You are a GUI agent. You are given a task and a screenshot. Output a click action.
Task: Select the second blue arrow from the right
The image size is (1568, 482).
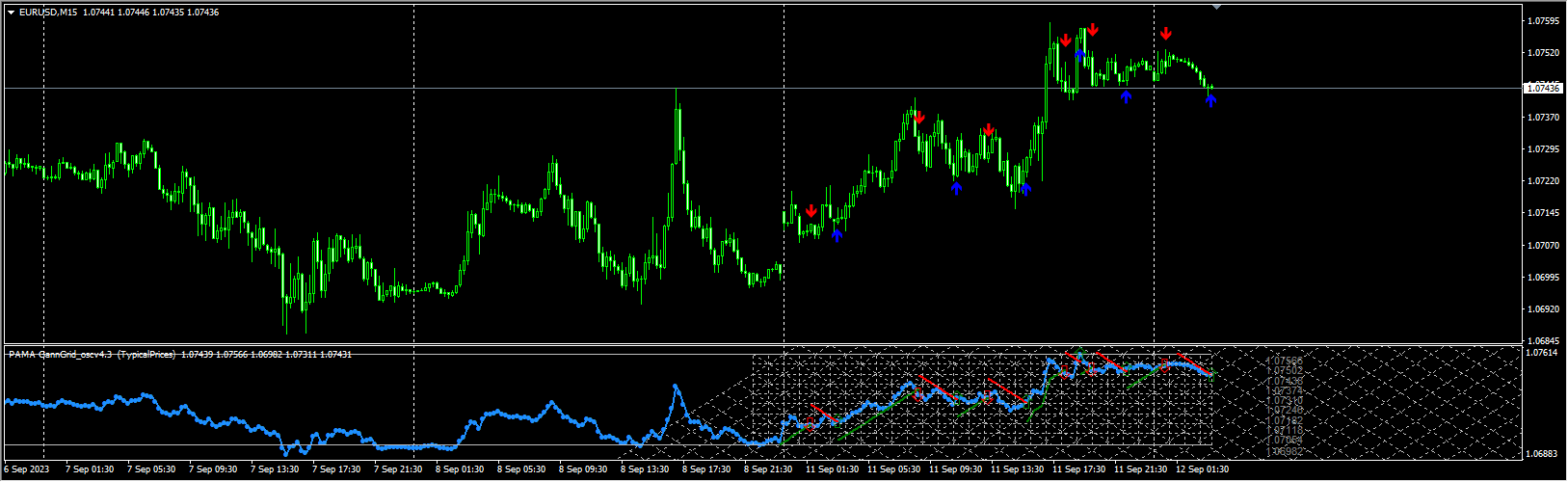(1126, 96)
